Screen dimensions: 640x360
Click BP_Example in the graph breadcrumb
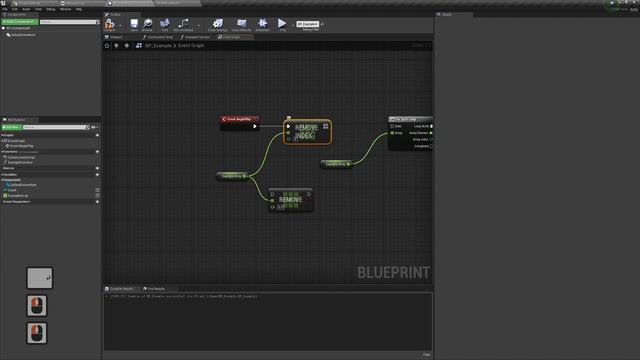(158, 46)
